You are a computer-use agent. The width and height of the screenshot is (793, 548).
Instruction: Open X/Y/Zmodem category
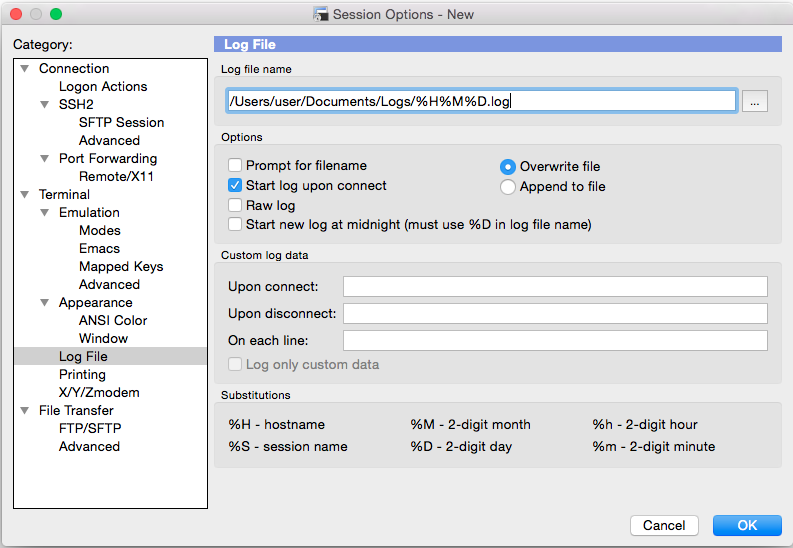(99, 392)
